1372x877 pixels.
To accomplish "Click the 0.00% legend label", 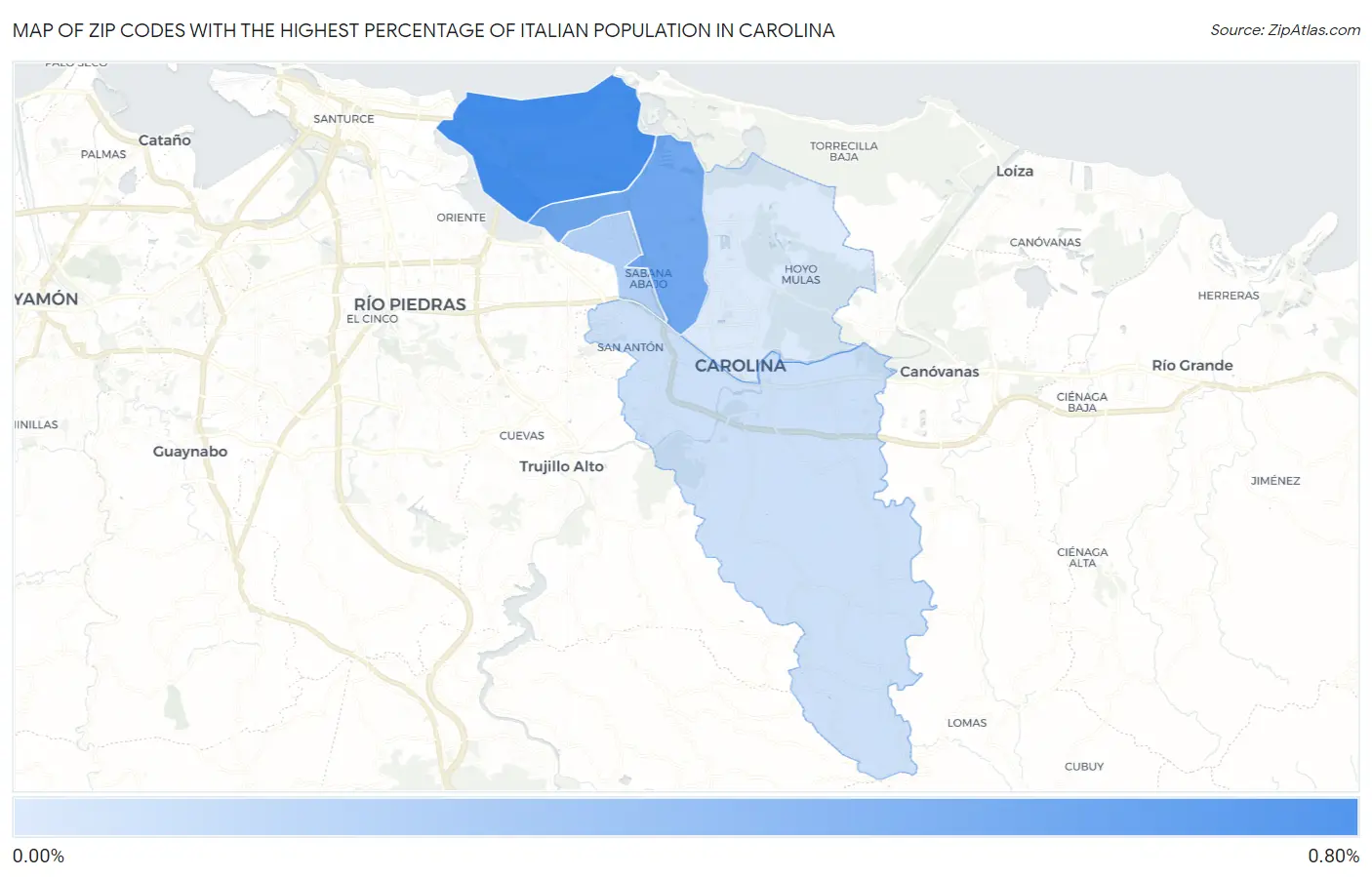I will (39, 857).
